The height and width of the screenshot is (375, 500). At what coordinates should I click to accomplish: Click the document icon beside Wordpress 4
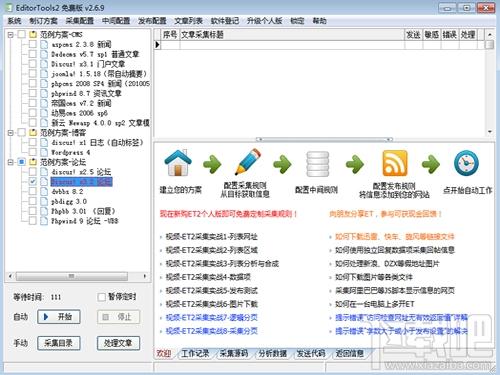(44, 152)
